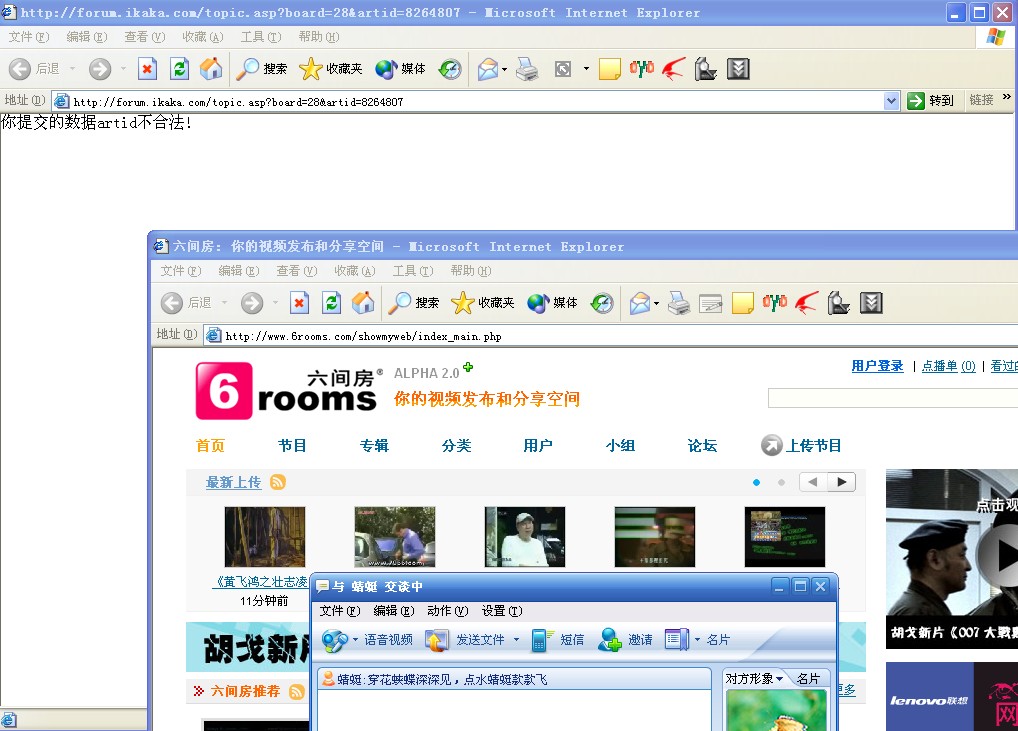Click the 用户登录 link
The width and height of the screenshot is (1018, 731).
[877, 366]
